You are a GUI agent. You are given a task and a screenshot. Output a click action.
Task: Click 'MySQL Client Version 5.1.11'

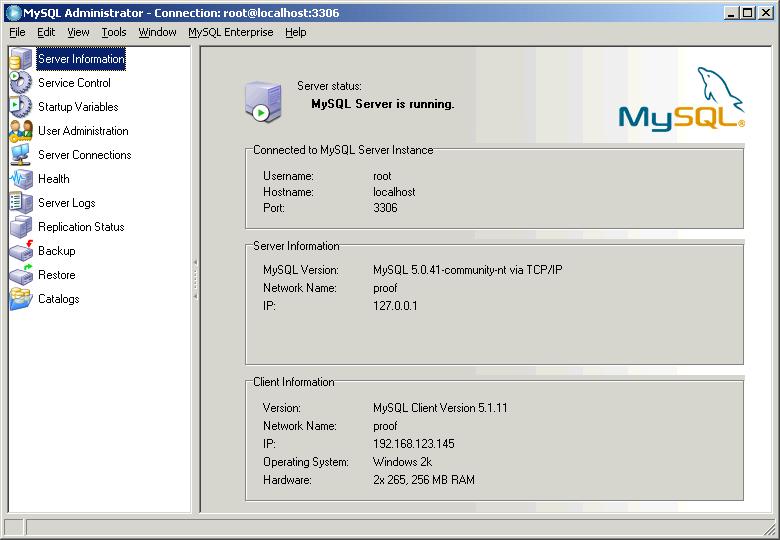point(440,408)
